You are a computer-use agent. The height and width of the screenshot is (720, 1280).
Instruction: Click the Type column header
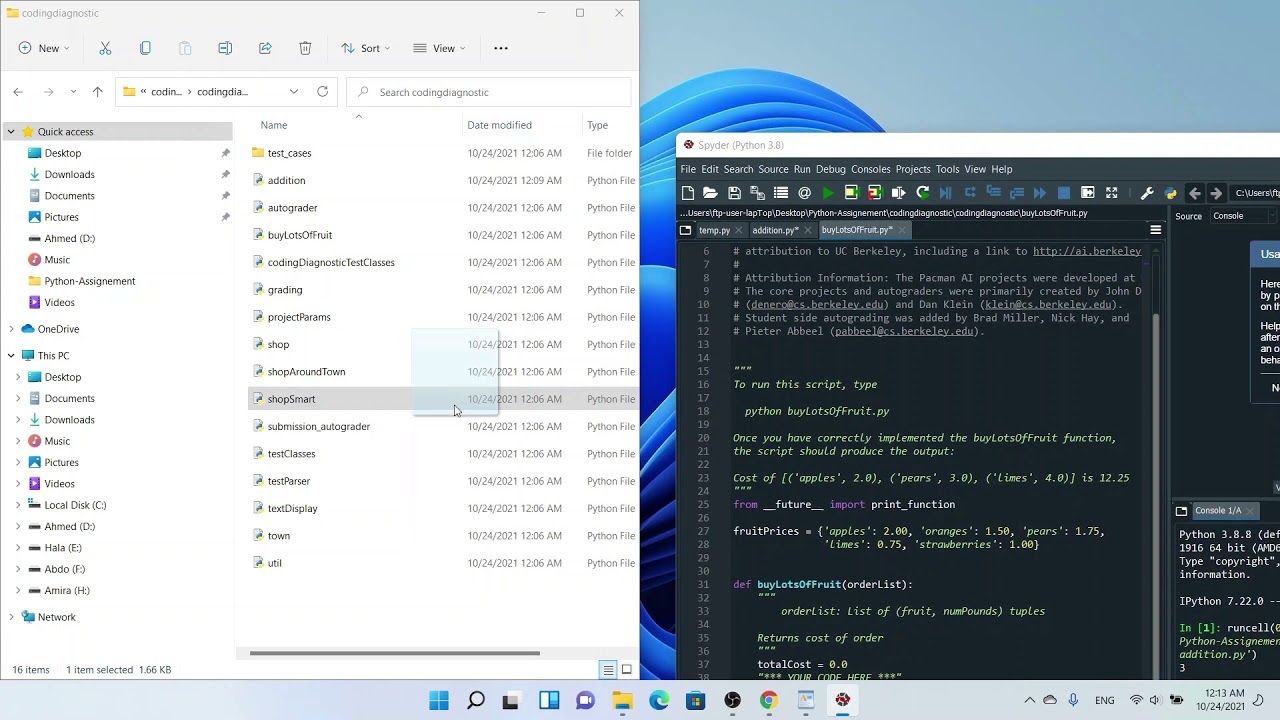point(597,125)
